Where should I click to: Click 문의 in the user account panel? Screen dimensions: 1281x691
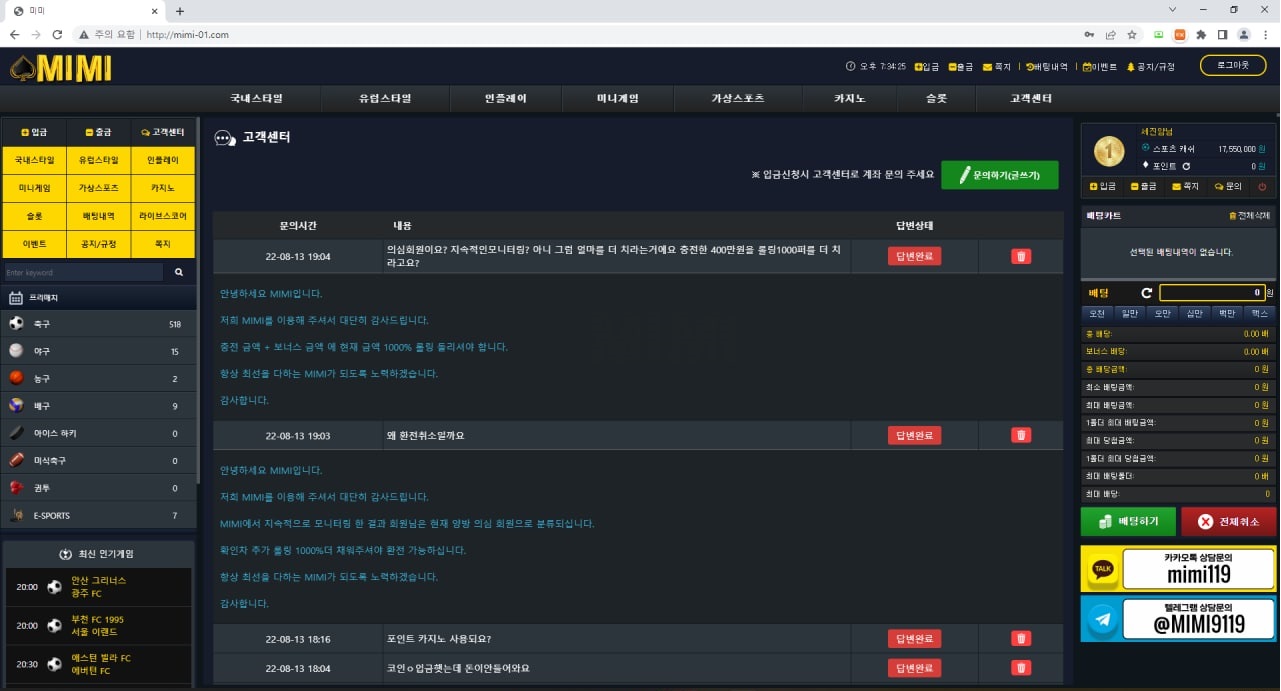(x=1228, y=186)
